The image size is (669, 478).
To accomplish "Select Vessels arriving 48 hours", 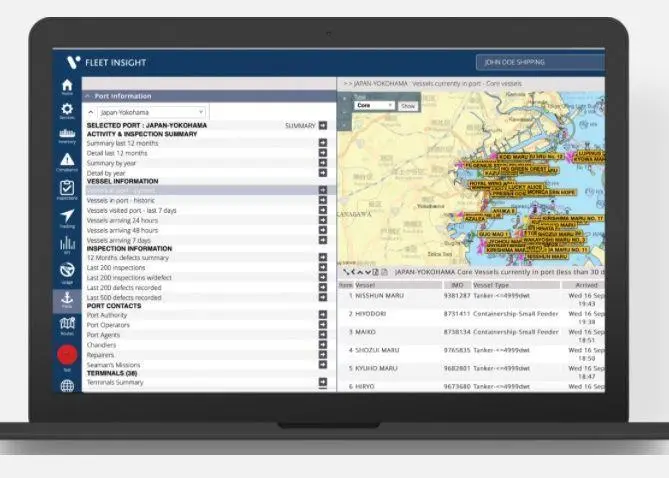I will [122, 230].
